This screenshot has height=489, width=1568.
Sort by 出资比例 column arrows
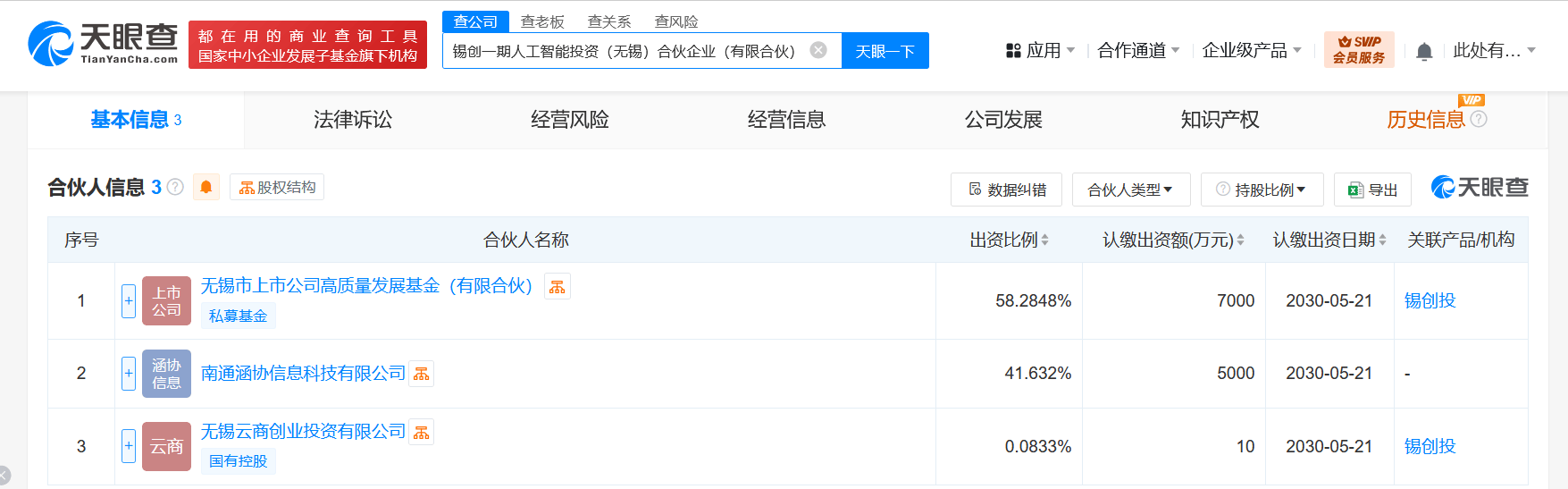pos(1045,240)
